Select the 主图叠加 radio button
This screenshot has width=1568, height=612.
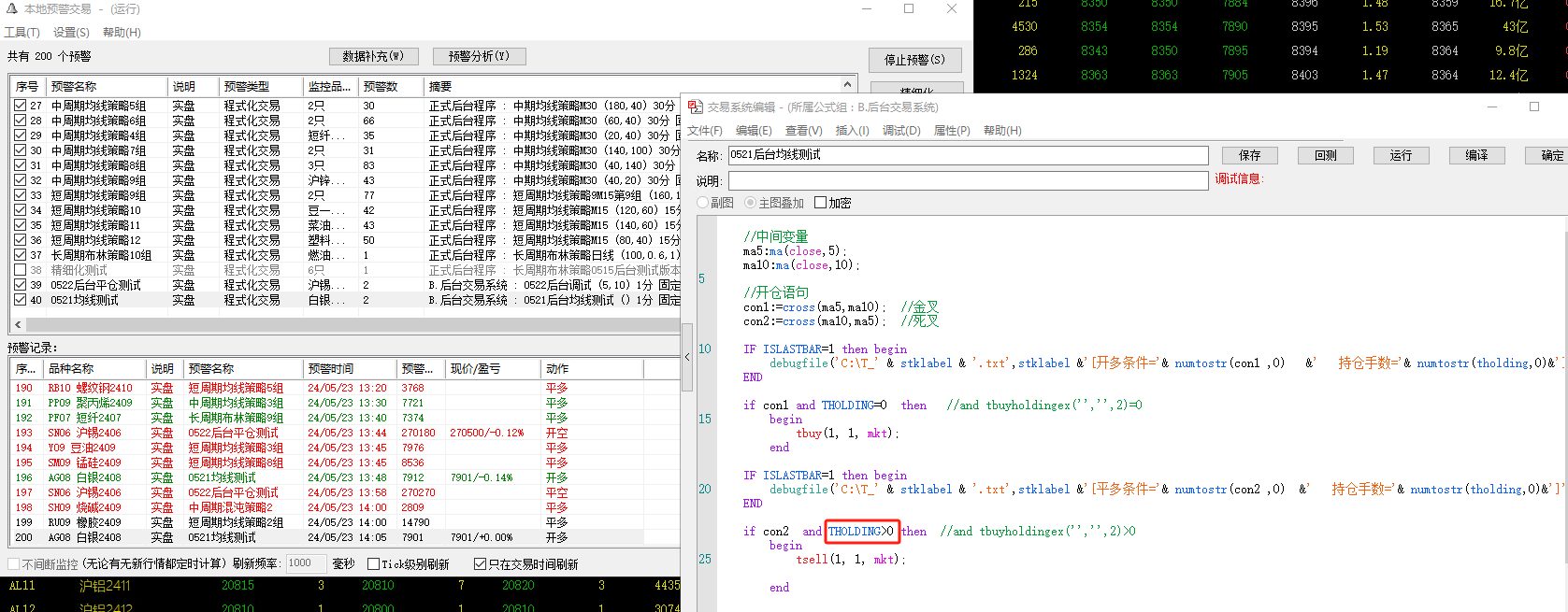750,203
